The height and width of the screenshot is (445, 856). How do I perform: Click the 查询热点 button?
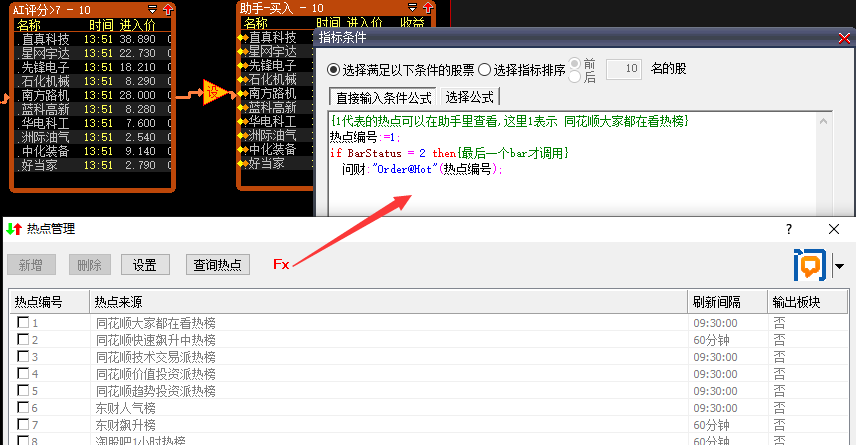click(x=217, y=265)
